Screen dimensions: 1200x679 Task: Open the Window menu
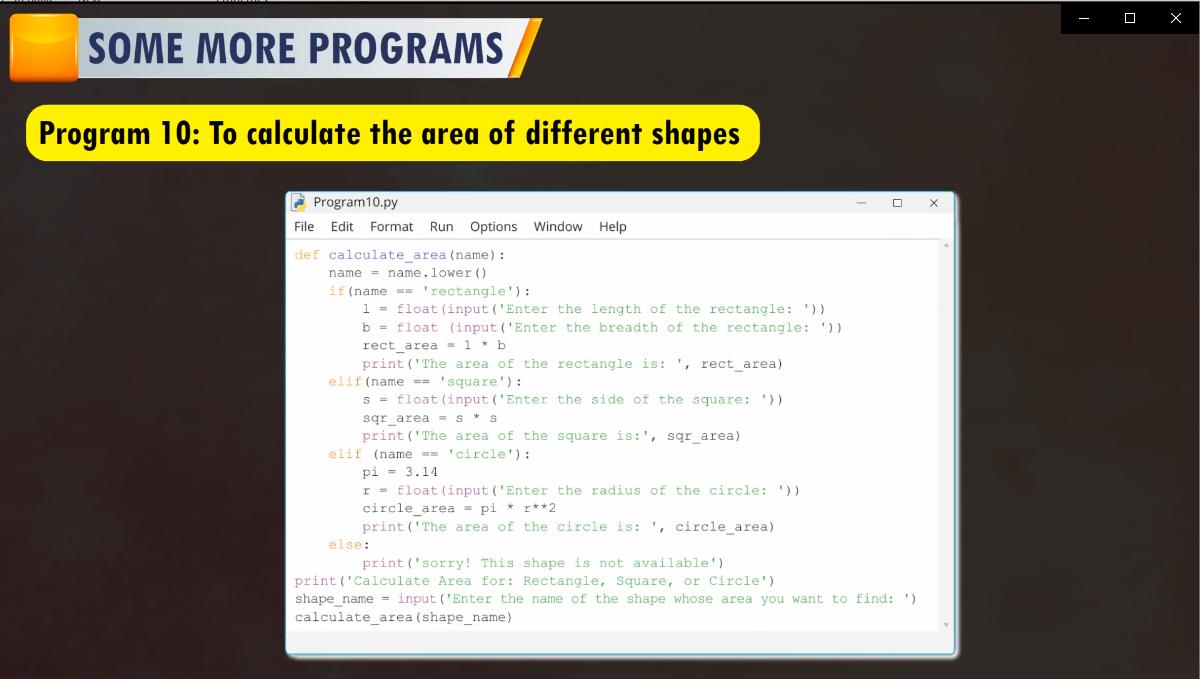[x=558, y=227]
